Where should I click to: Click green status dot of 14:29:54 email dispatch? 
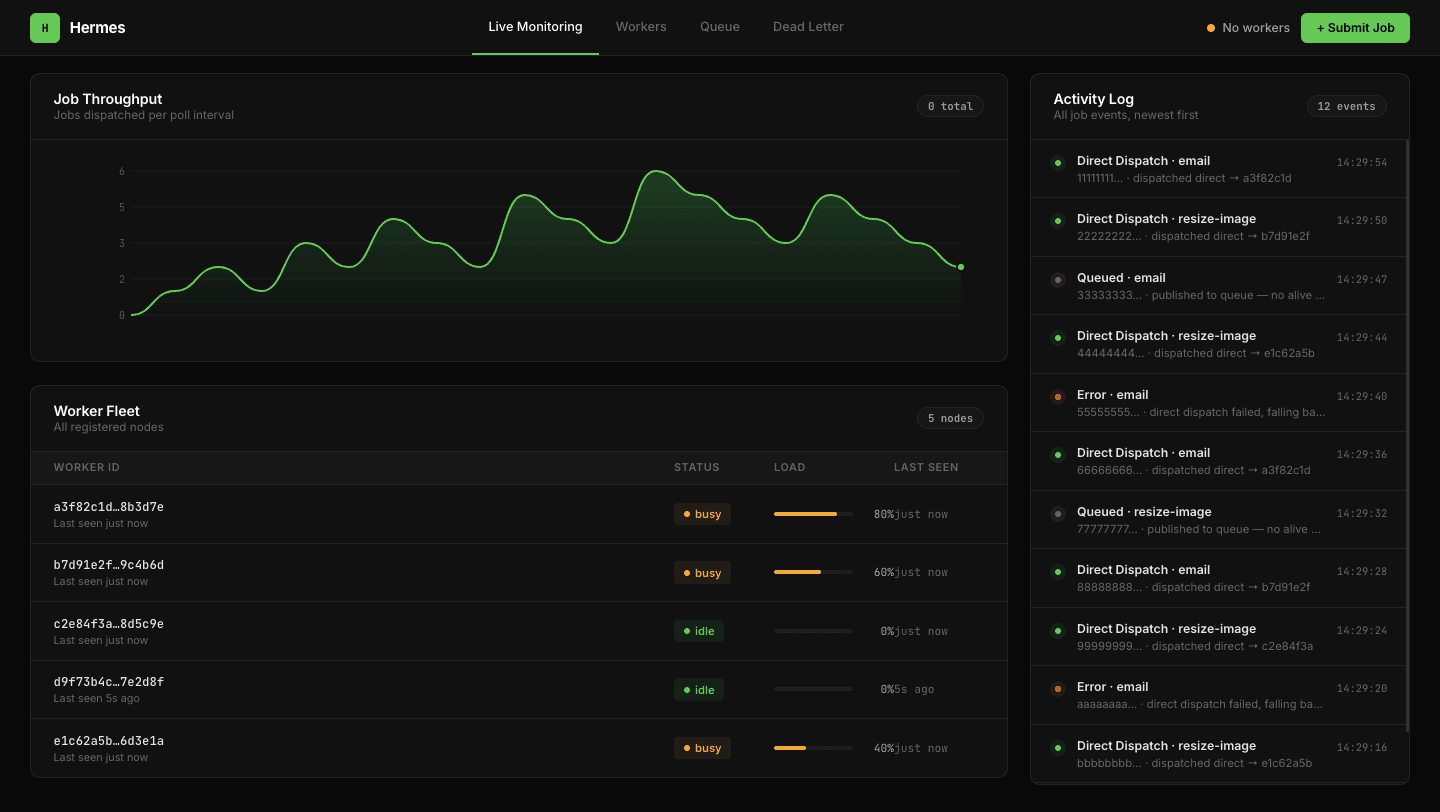[1058, 163]
